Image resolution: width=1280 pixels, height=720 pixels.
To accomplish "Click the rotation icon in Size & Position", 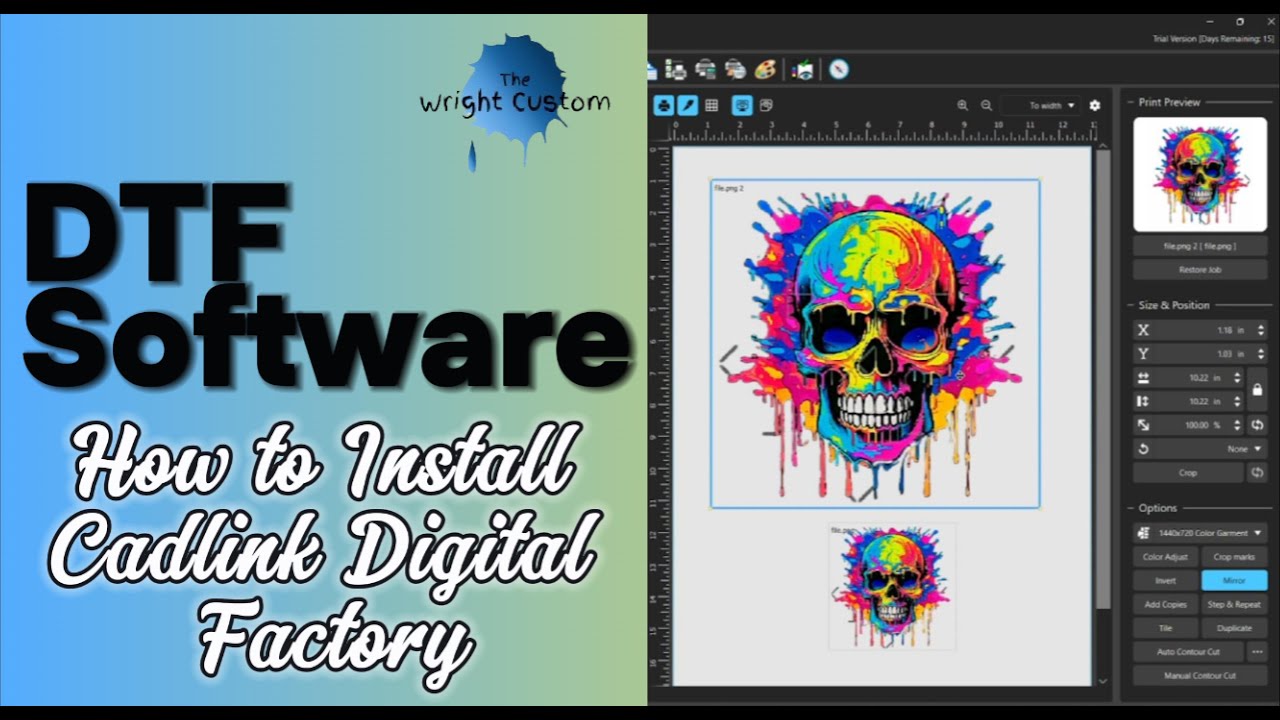I will point(1144,449).
